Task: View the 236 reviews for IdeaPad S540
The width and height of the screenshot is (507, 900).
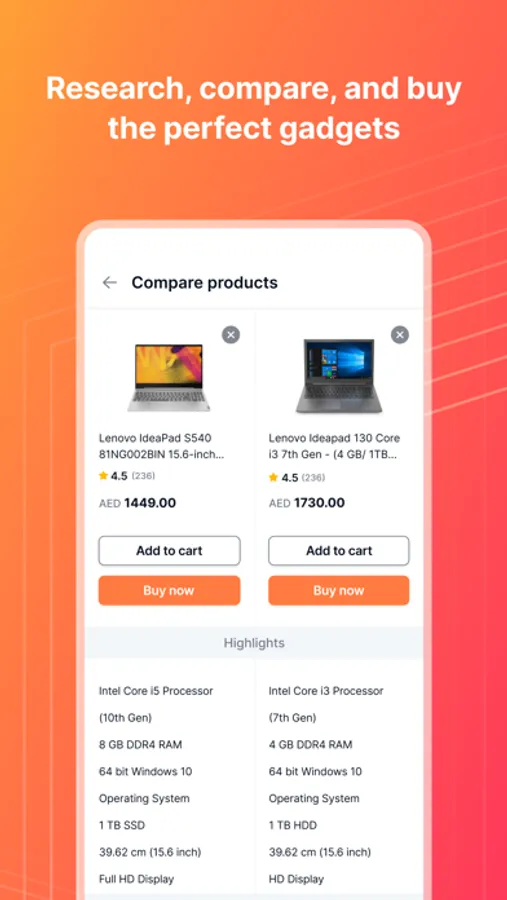Action: click(144, 476)
